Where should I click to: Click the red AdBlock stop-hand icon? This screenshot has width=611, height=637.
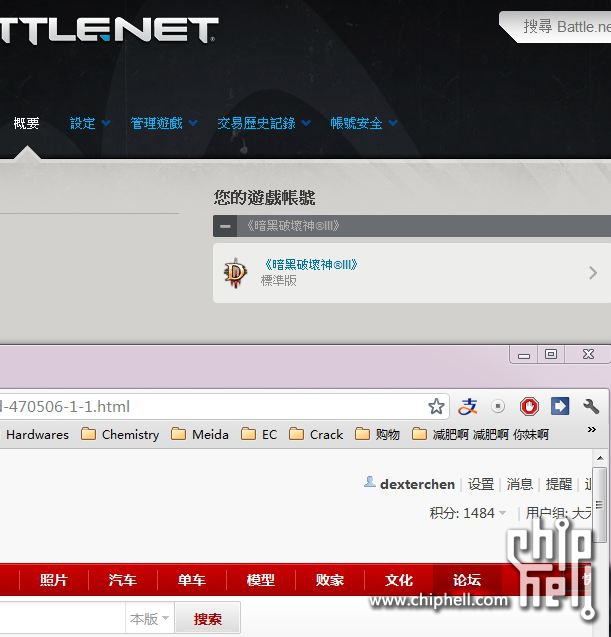529,406
